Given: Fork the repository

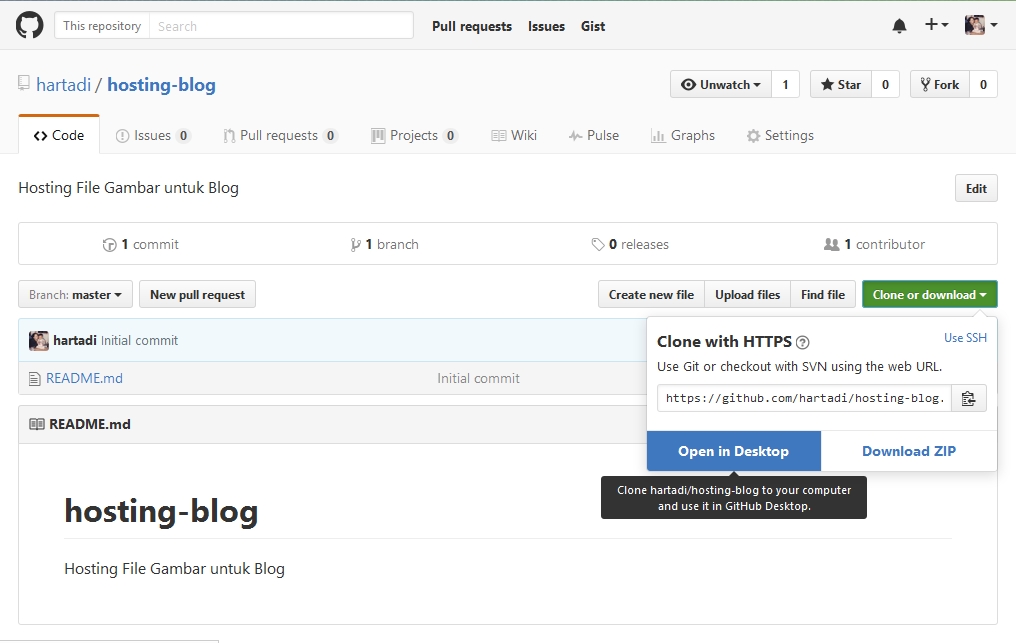Looking at the screenshot, I should click(940, 85).
